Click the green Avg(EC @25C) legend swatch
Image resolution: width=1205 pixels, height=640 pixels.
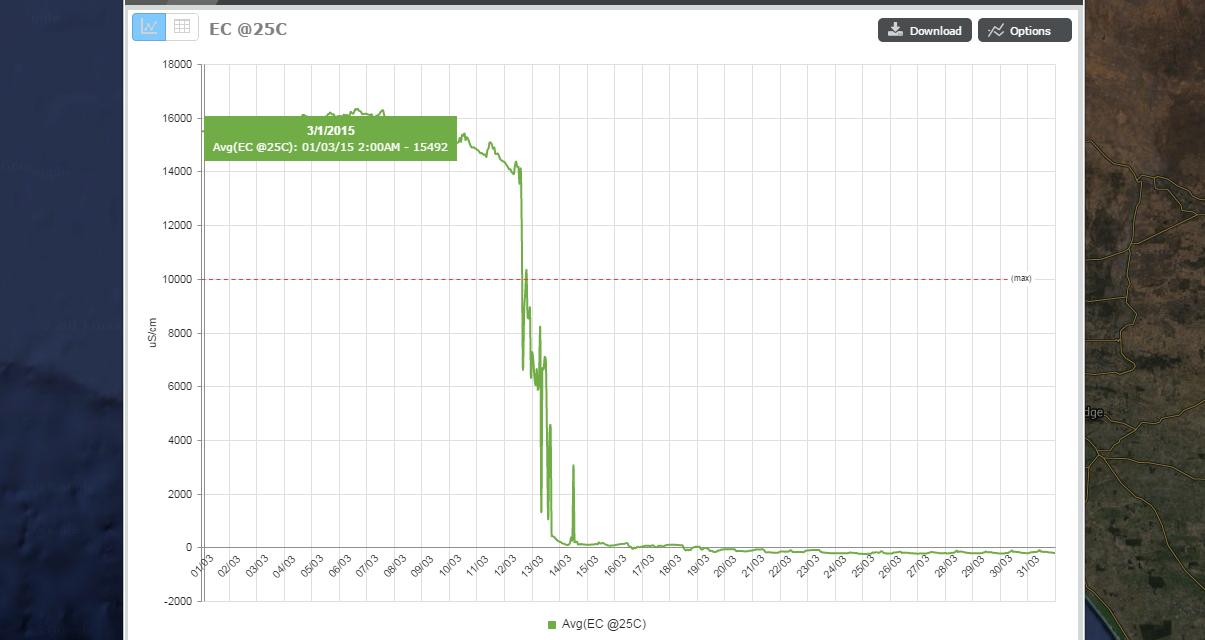tap(552, 624)
